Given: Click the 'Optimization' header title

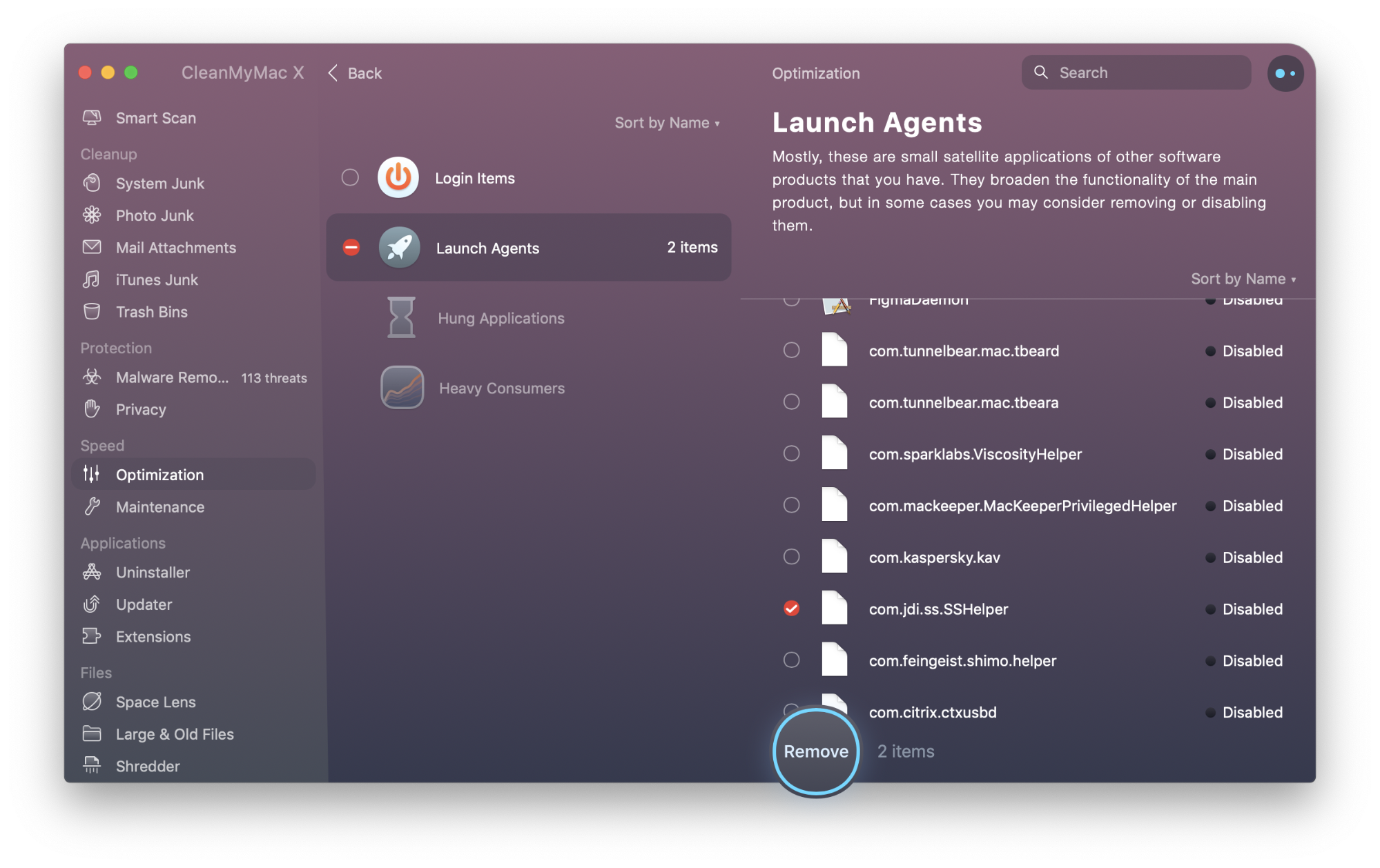Looking at the screenshot, I should [816, 73].
